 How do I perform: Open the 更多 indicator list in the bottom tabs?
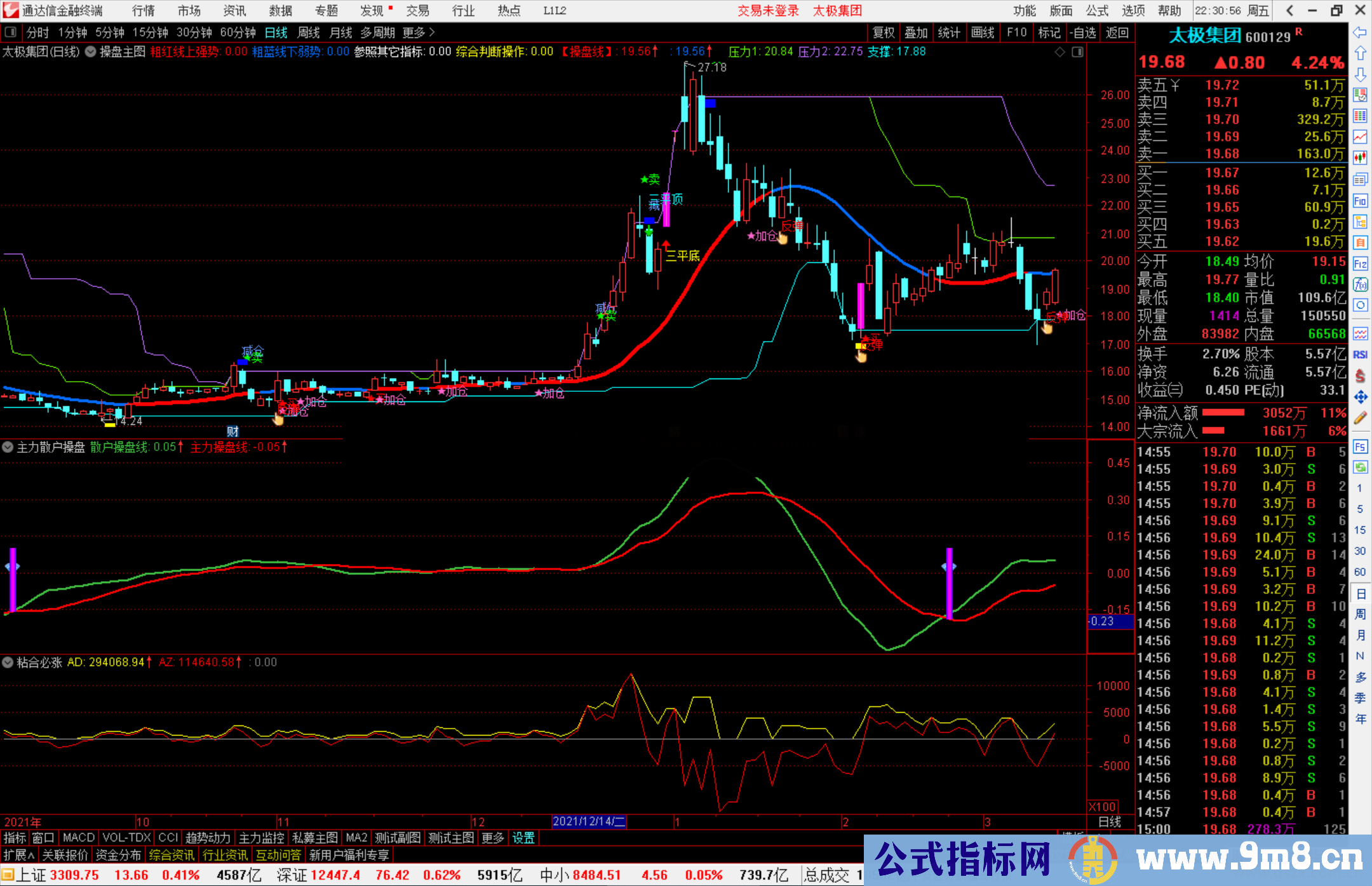(x=492, y=838)
